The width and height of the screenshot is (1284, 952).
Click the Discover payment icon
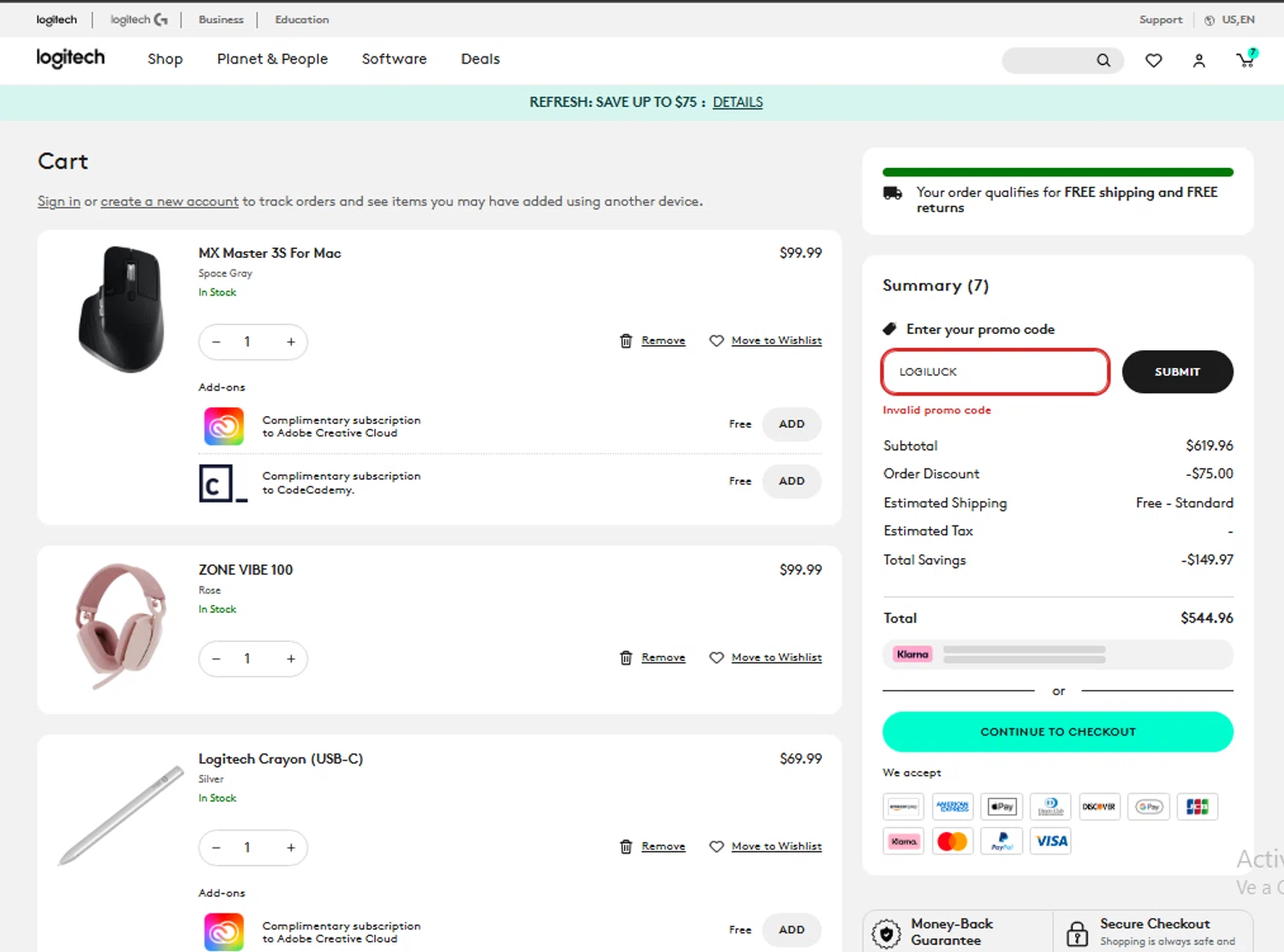[1099, 806]
